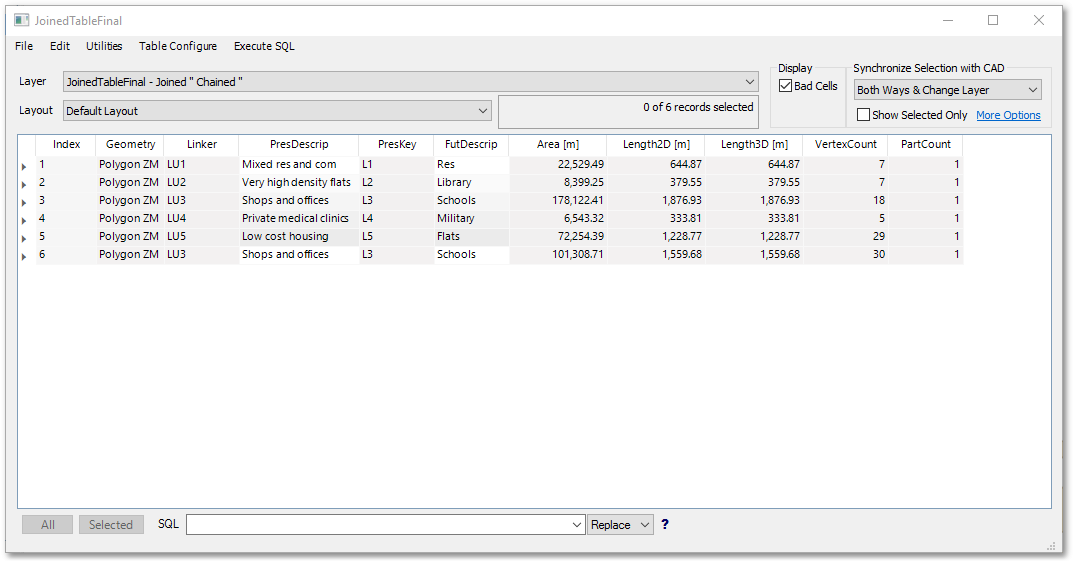Click the LU5 linker cell
Viewport: 1074px width, 564px height.
pyautogui.click(x=201, y=236)
